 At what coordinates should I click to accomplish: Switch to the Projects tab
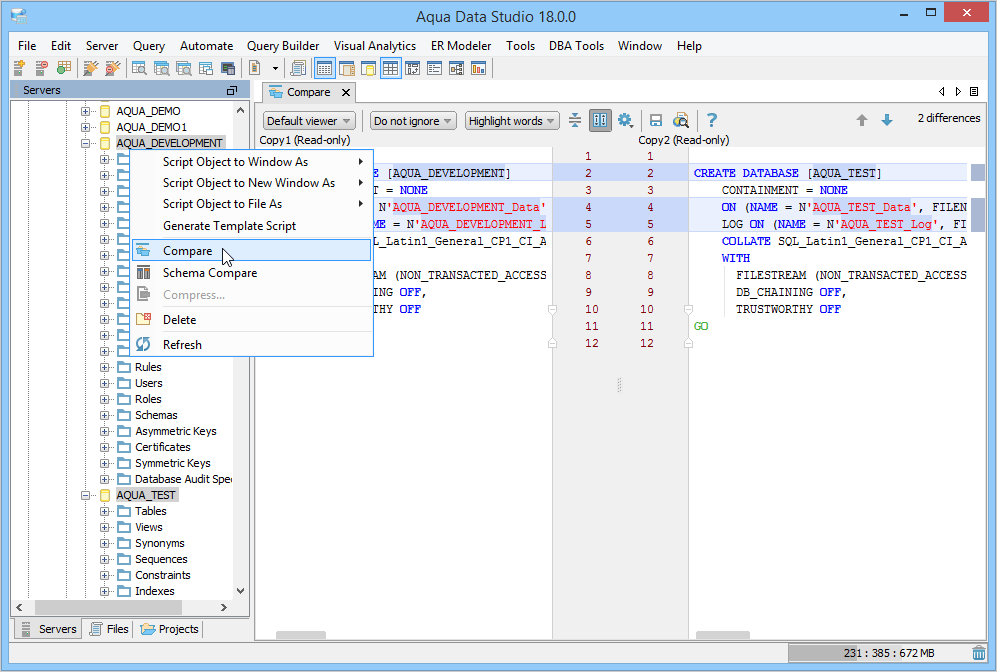pos(170,629)
